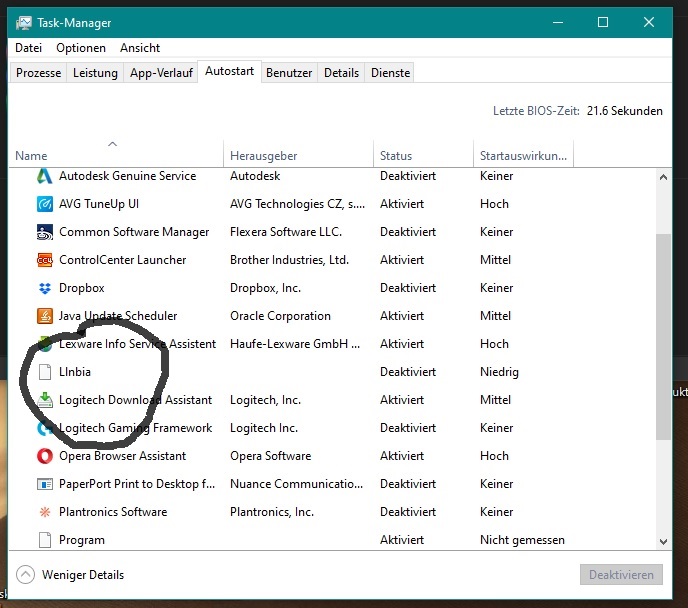Collapse view with Weniger Details

tap(70, 575)
